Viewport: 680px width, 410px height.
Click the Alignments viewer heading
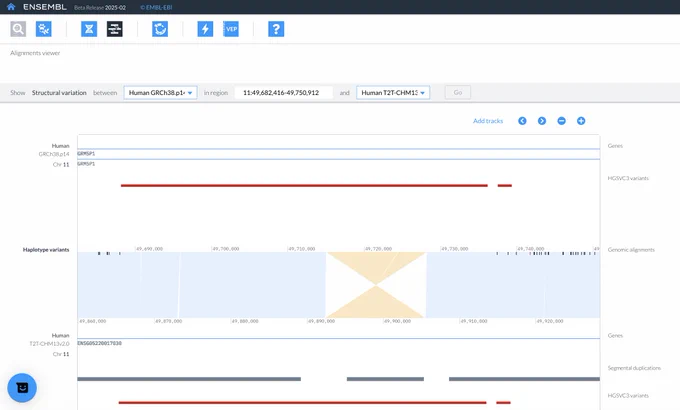pyautogui.click(x=35, y=53)
